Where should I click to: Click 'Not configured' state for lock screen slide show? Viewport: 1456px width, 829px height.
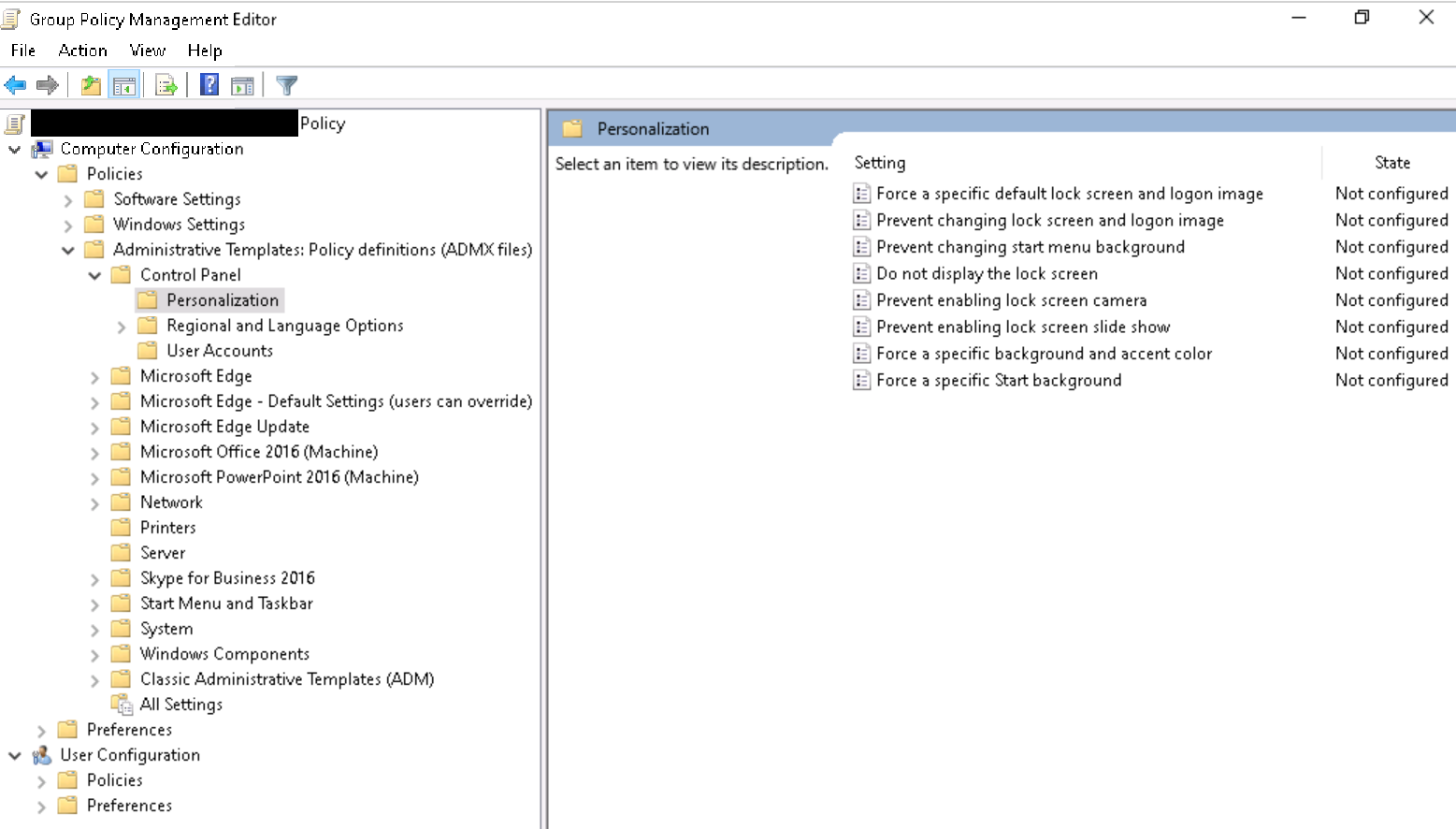coord(1391,327)
